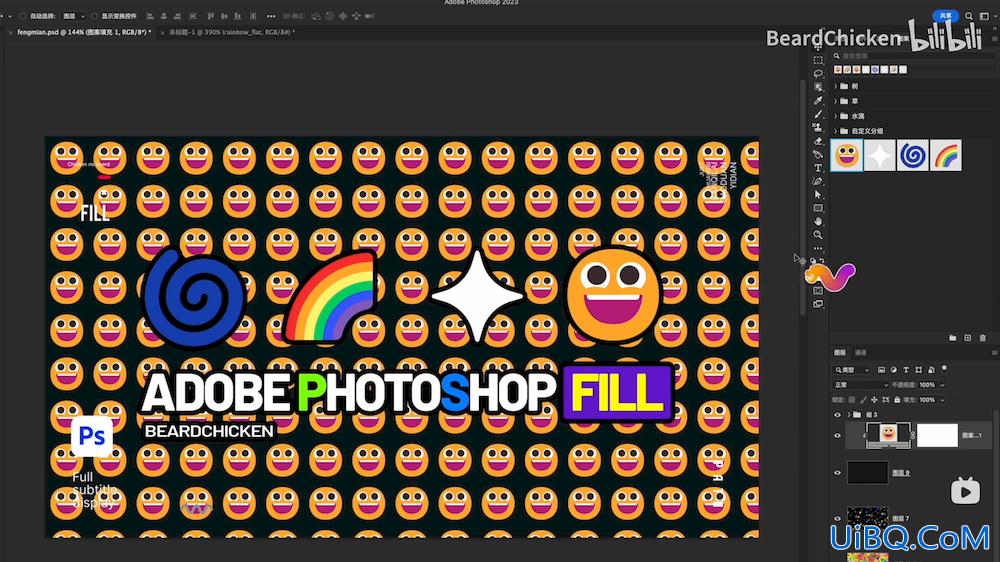Toggle lock transparent pixels

pyautogui.click(x=851, y=400)
